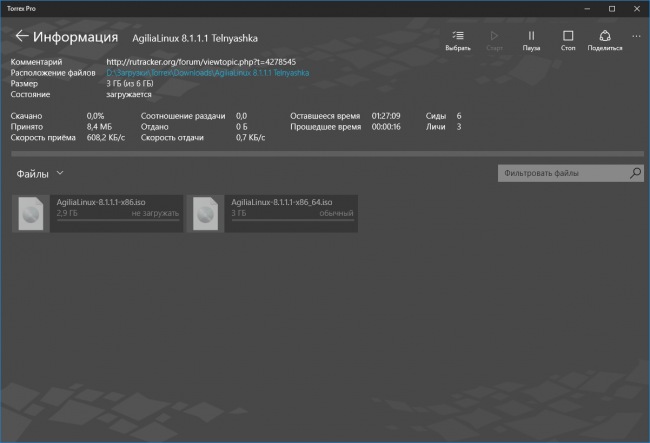This screenshot has width=650, height=443.
Task: Pause the torrent with Пауза
Action: pos(531,41)
